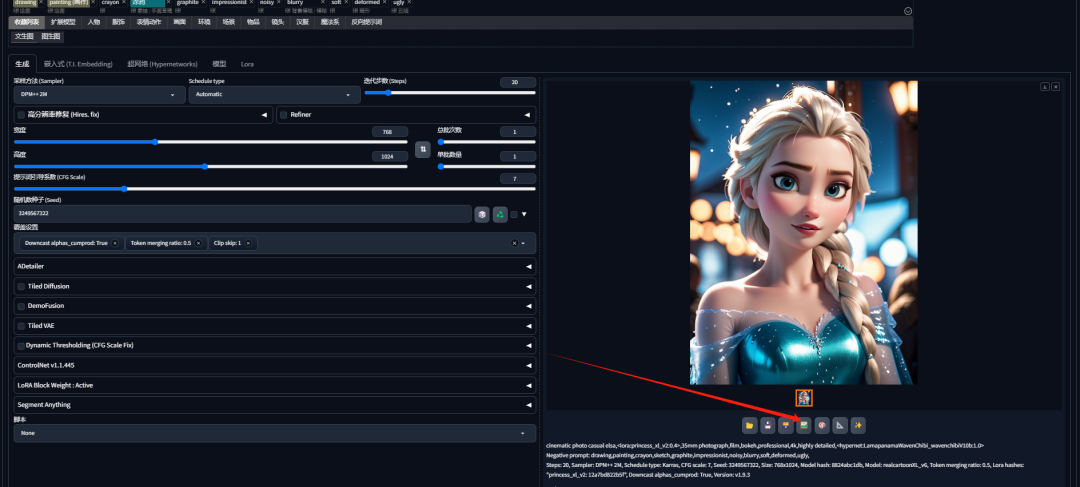Screen dimensions: 1080x487
Task: Open the 反向提示词 category tab
Action: (x=366, y=22)
